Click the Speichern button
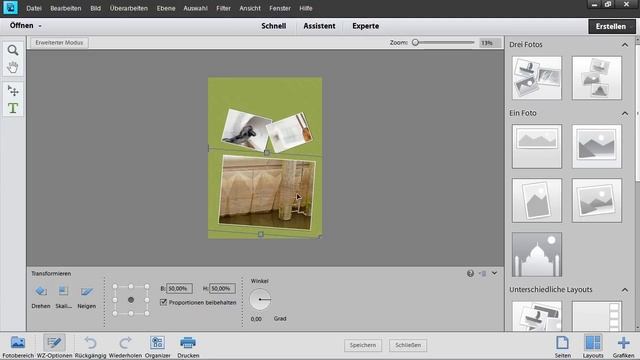The width and height of the screenshot is (640, 360). point(362,345)
